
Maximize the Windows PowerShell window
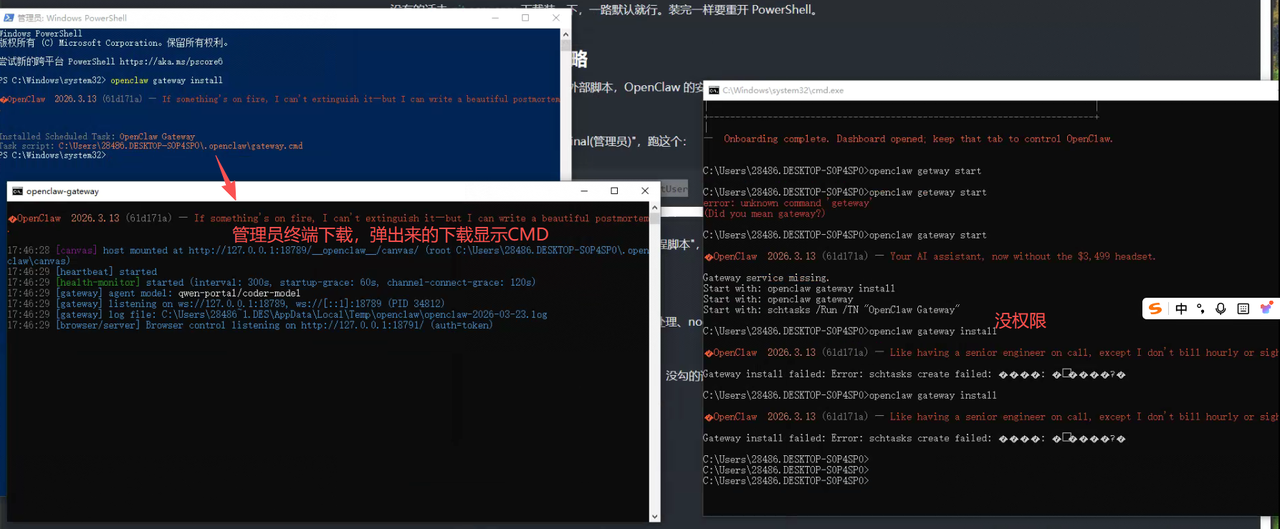click(525, 18)
